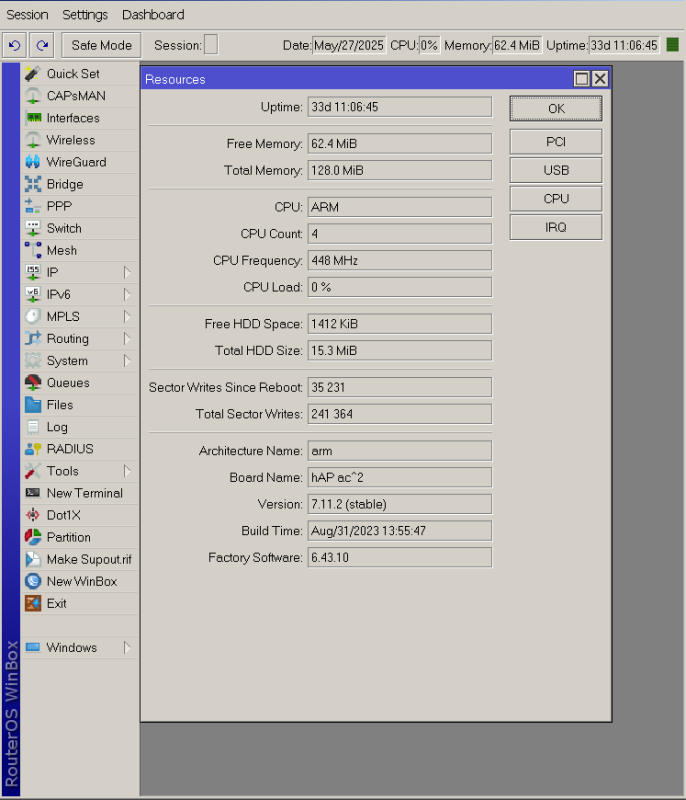Click the Undo arrow toolbar button
Screen dimensions: 686x800
[15, 45]
